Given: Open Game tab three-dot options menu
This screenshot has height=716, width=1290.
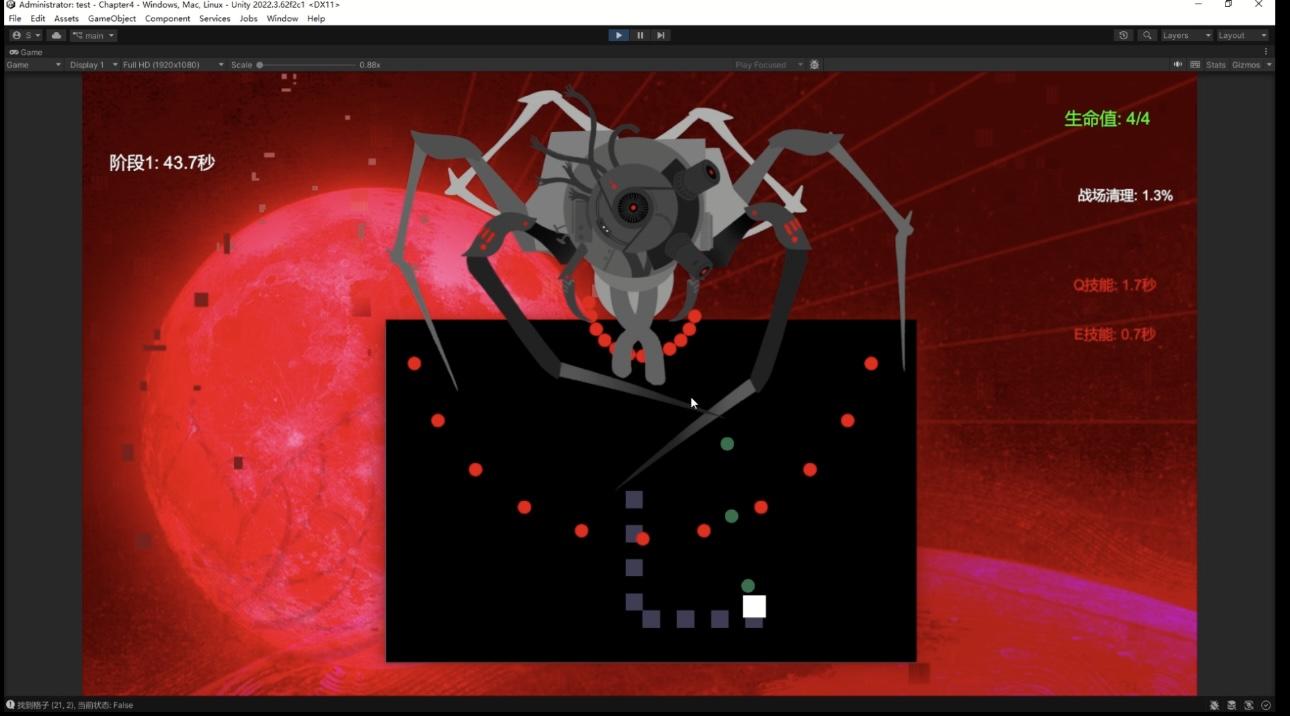Looking at the screenshot, I should click(x=1266, y=51).
